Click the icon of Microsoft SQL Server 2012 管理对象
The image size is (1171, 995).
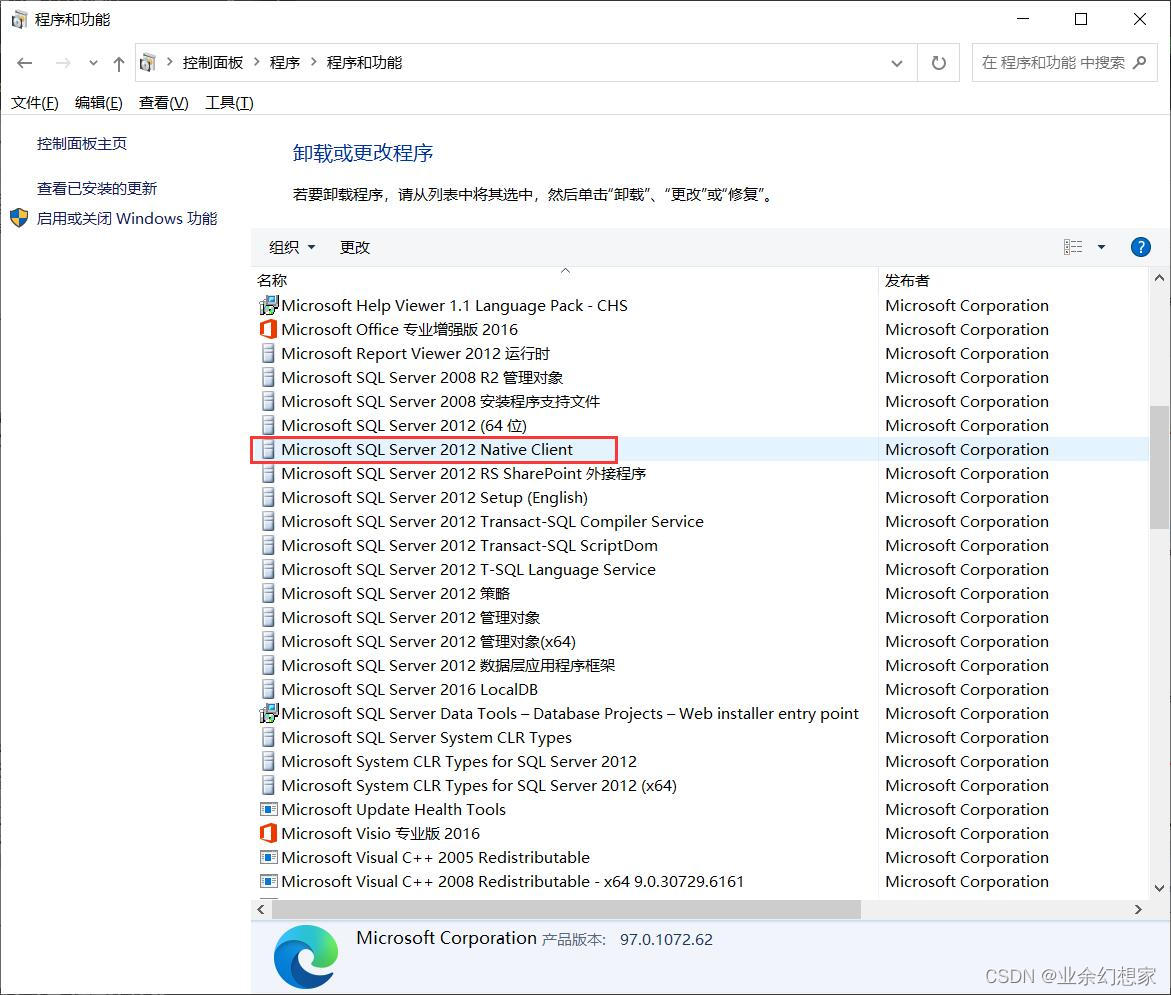tap(268, 617)
